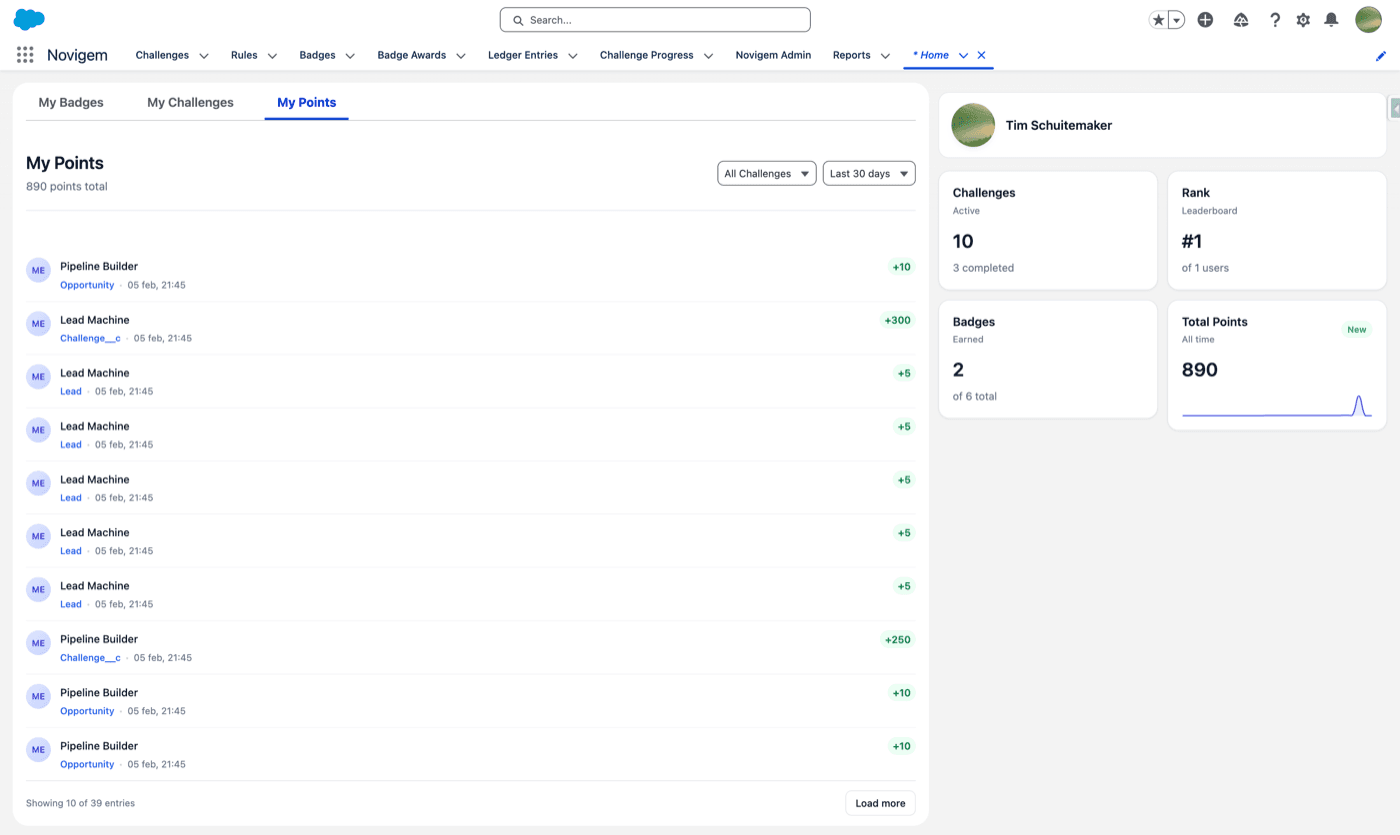Go to the Badges navigation tab
The width and height of the screenshot is (1400, 835).
click(x=317, y=55)
